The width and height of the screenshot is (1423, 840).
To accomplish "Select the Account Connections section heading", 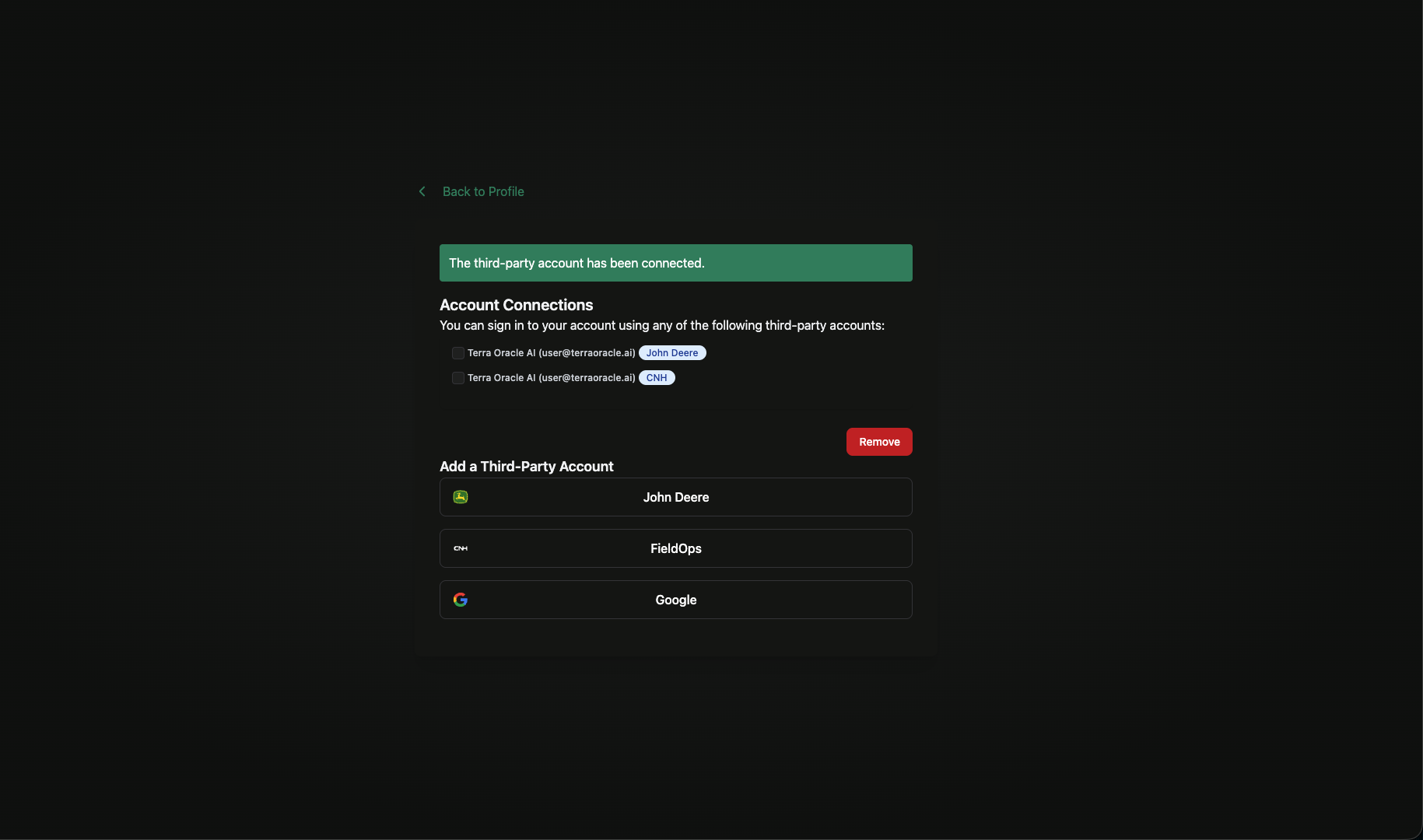I will [516, 304].
